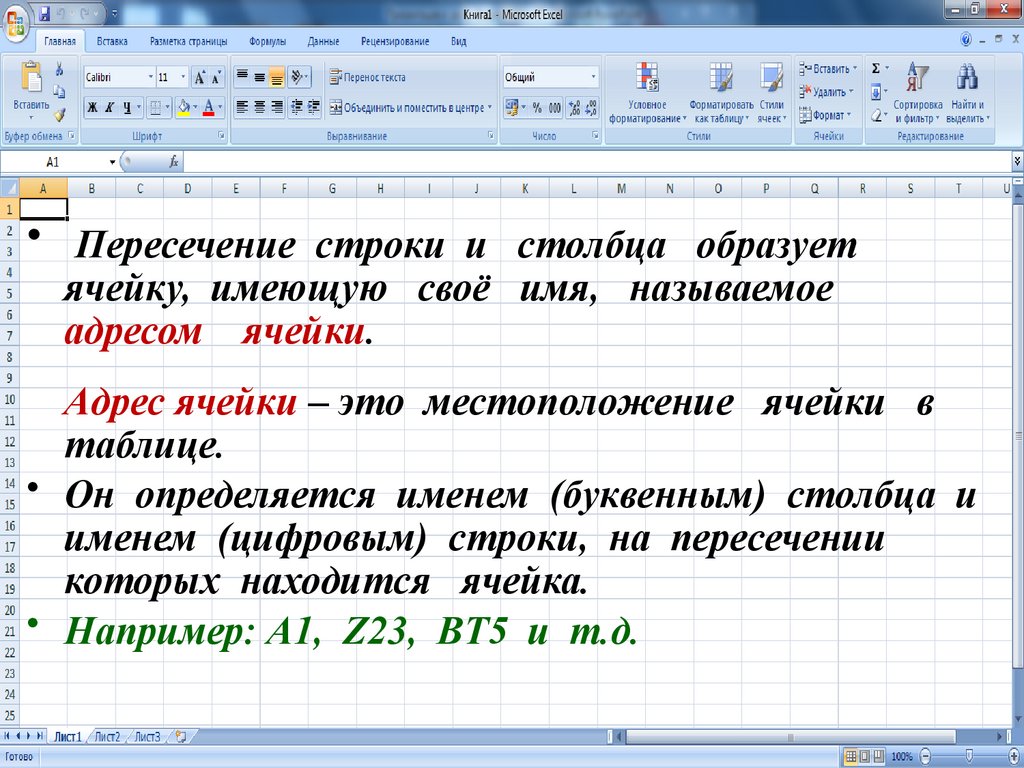Toggle center text horizontally
The height and width of the screenshot is (768, 1024).
pos(259,107)
